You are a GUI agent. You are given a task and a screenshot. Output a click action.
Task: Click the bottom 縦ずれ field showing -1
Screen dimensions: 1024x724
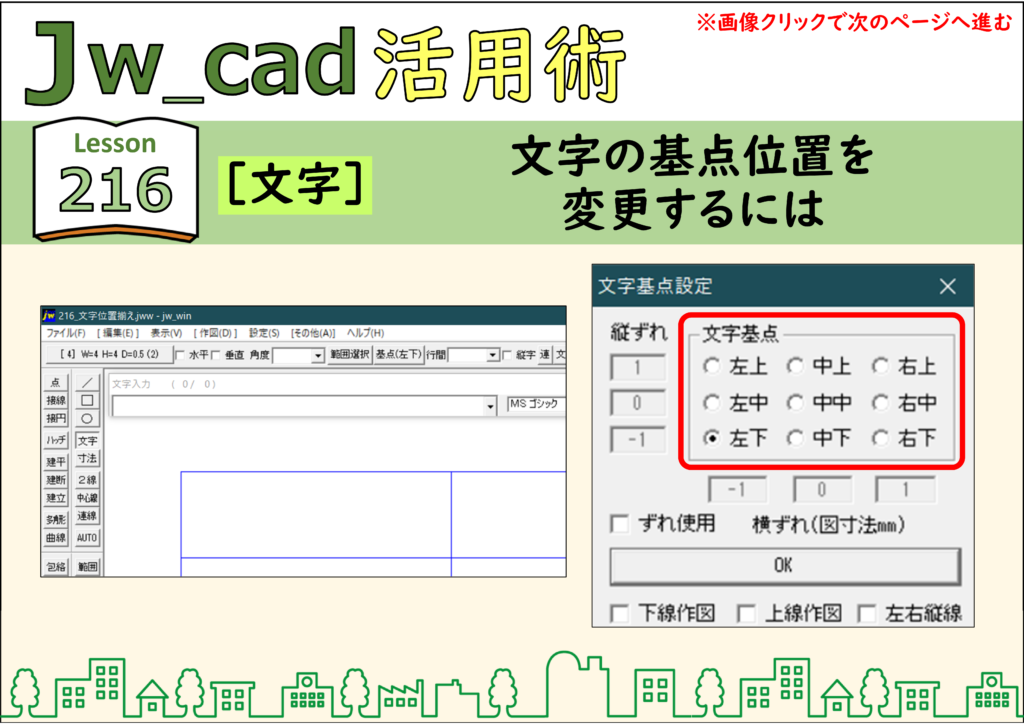pos(638,439)
